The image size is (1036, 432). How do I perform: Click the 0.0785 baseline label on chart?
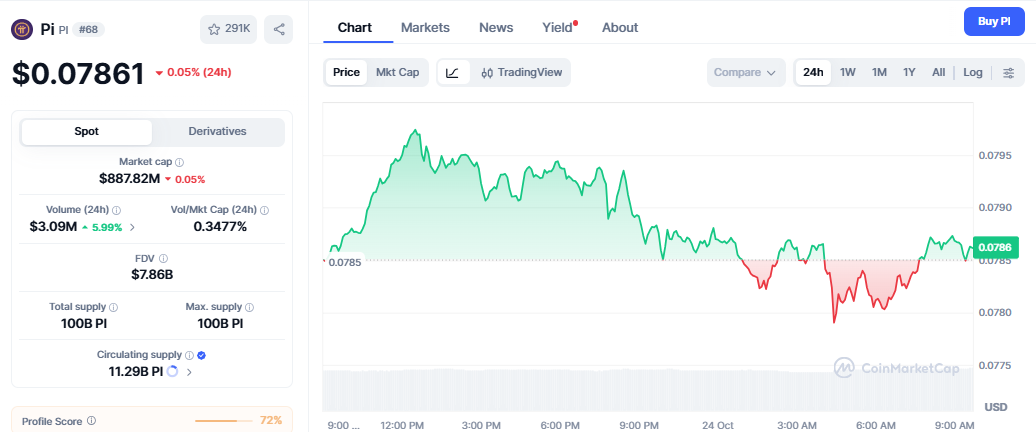[345, 262]
